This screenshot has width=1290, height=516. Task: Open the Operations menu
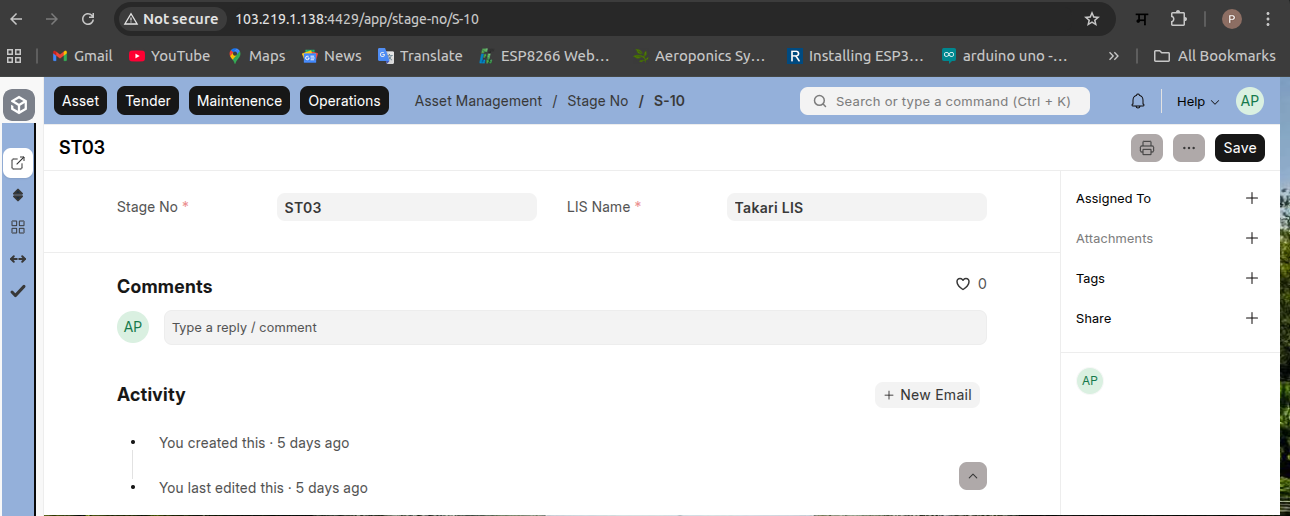point(344,101)
